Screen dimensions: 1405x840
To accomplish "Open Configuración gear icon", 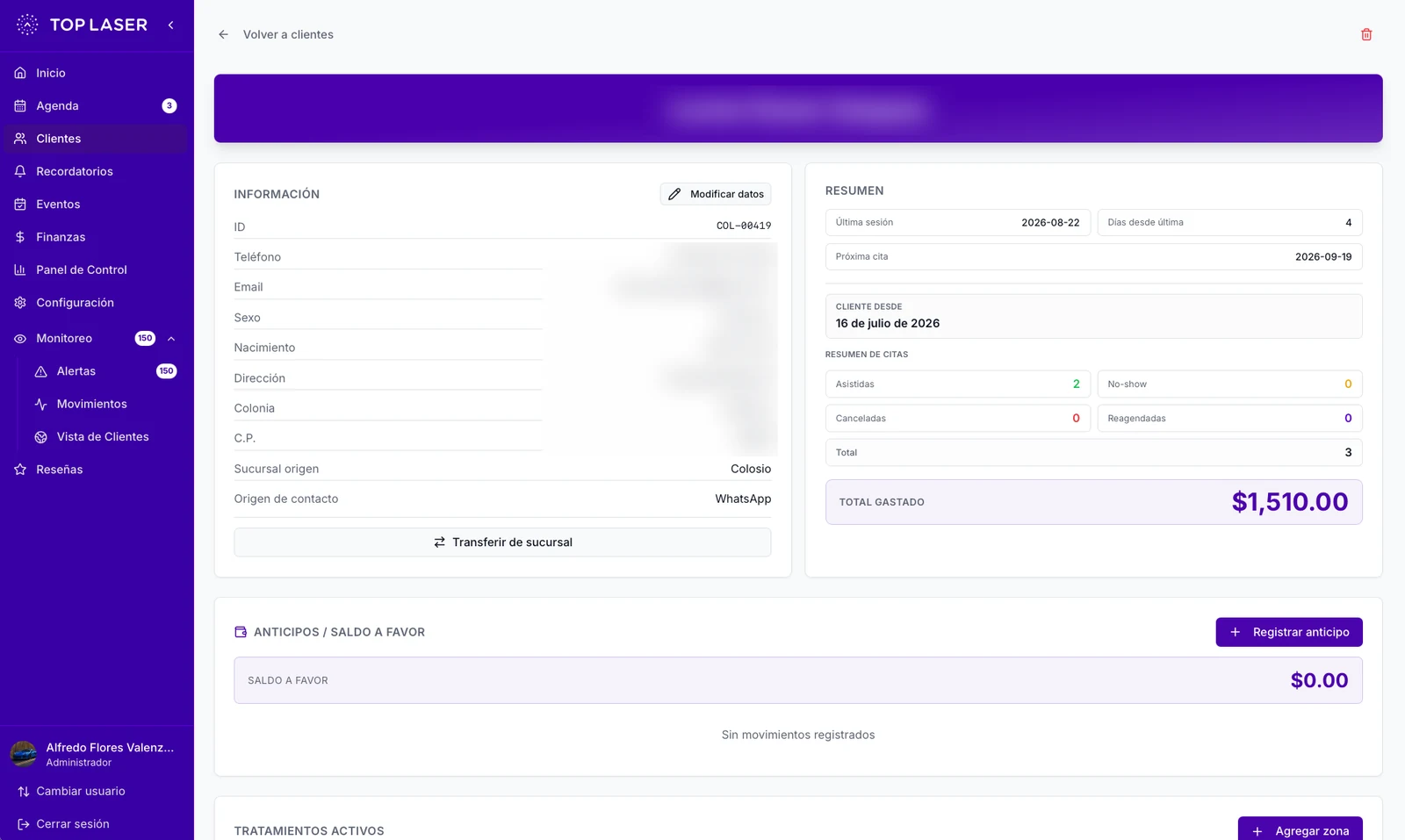I will tap(20, 303).
